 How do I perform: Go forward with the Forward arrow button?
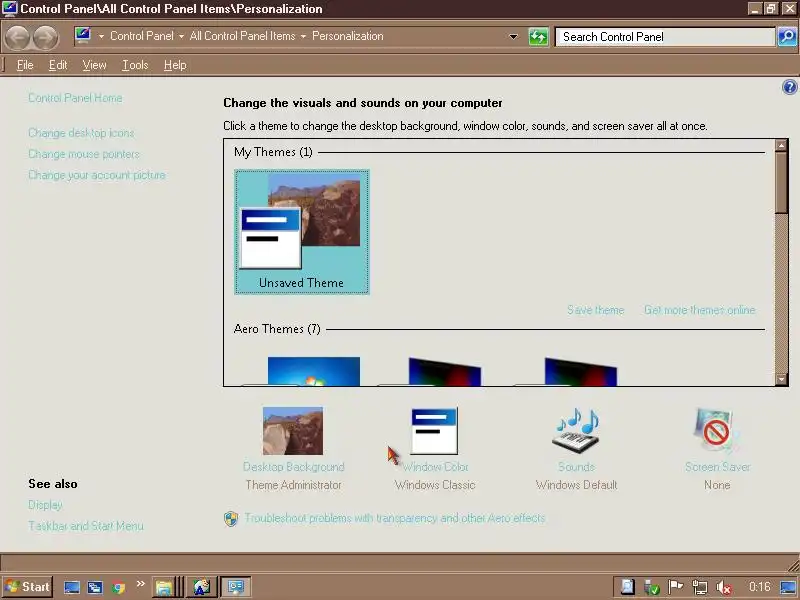click(45, 37)
